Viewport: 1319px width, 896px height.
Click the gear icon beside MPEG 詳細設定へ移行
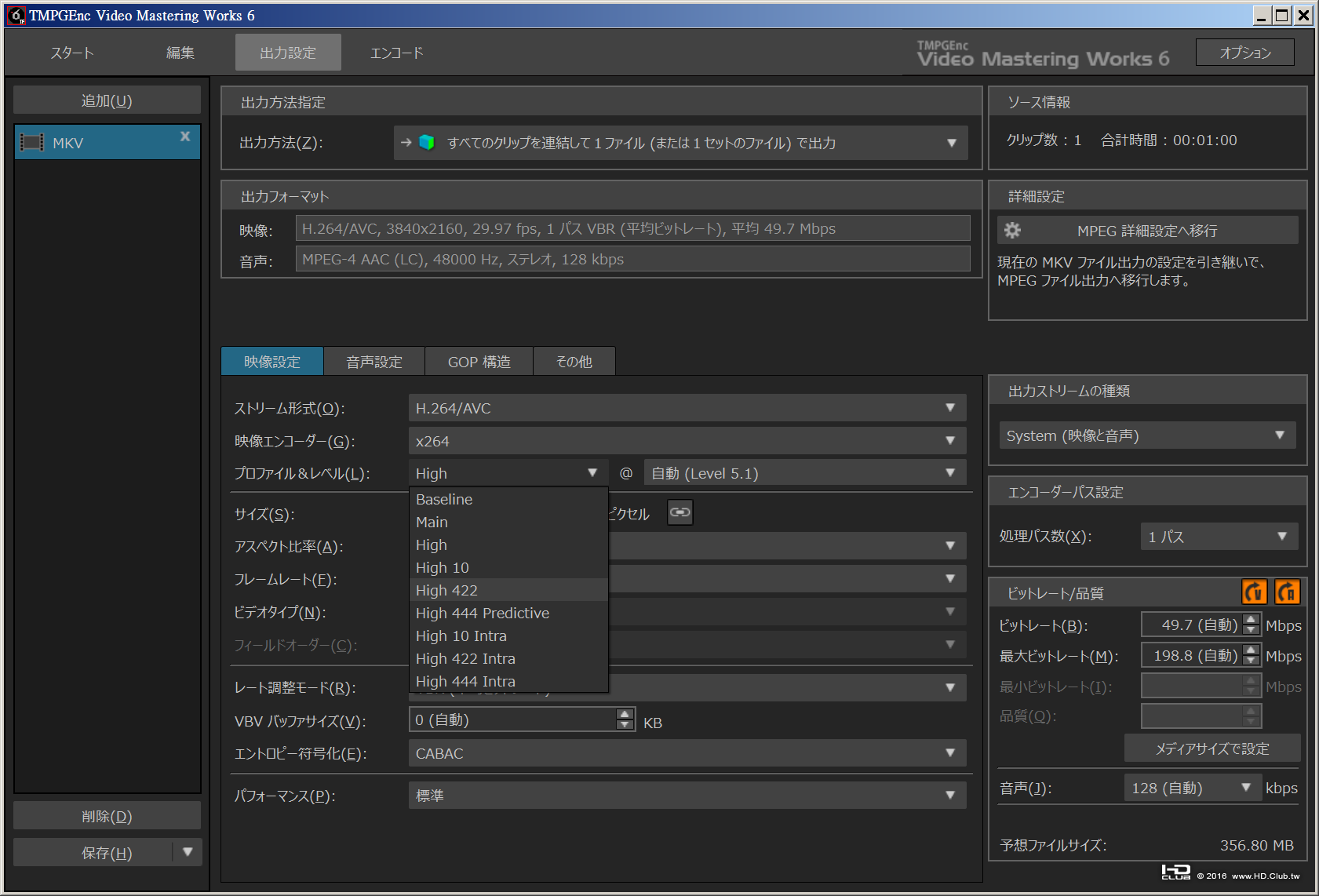click(1012, 231)
